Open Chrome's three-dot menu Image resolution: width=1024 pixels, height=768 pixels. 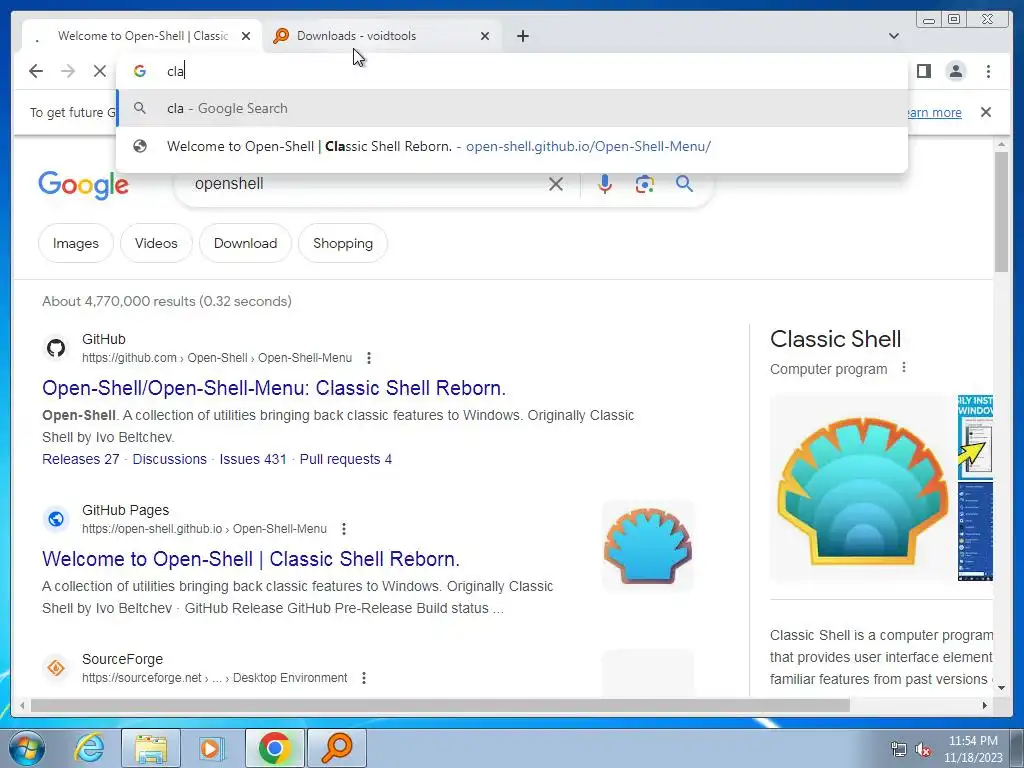point(988,71)
